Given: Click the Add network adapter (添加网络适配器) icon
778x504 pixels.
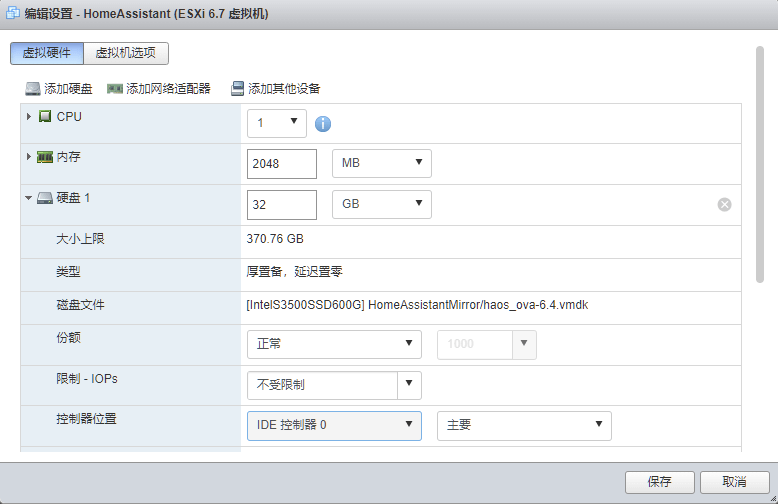Looking at the screenshot, I should (x=115, y=89).
